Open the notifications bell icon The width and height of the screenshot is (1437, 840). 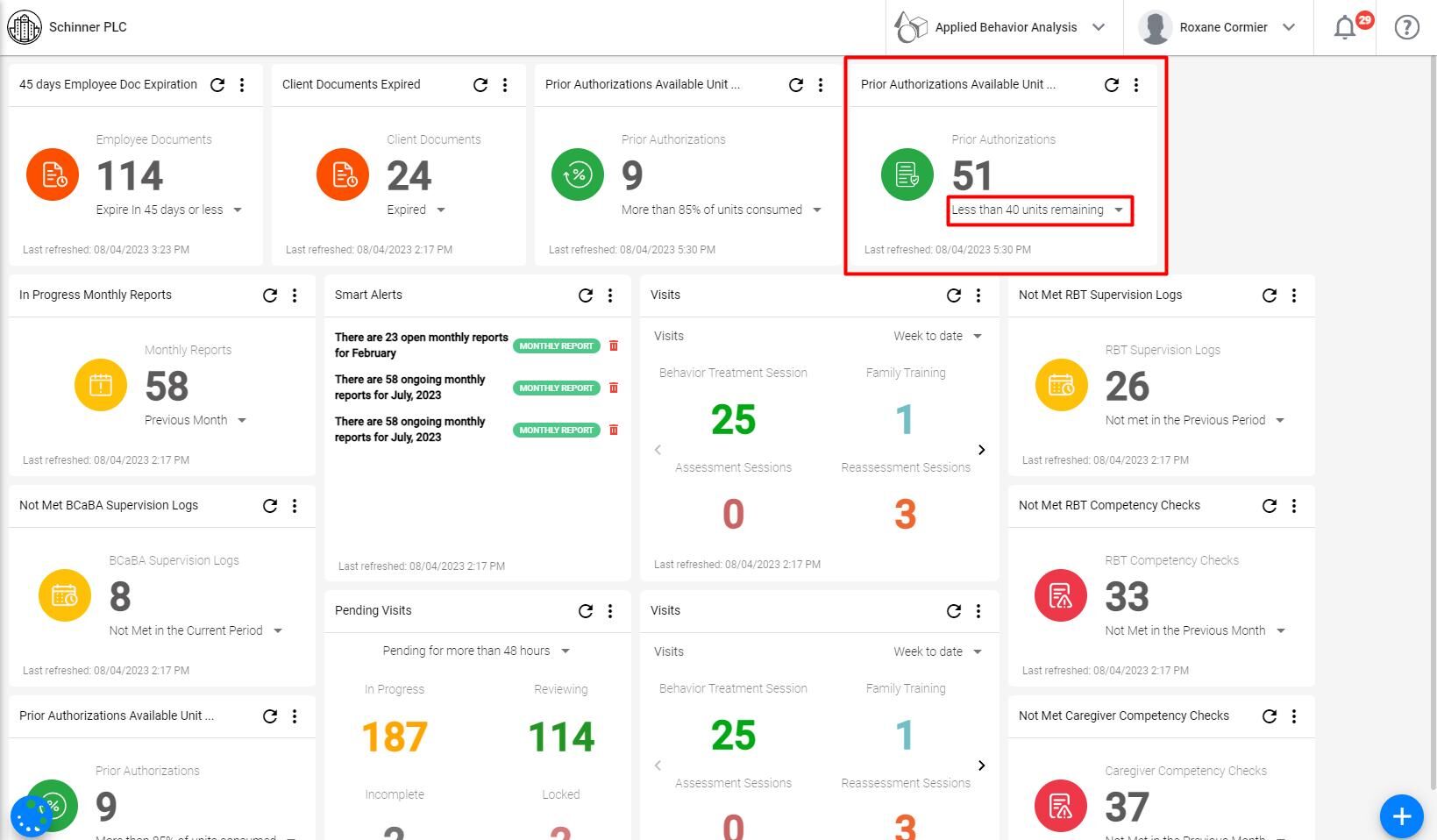click(x=1344, y=27)
